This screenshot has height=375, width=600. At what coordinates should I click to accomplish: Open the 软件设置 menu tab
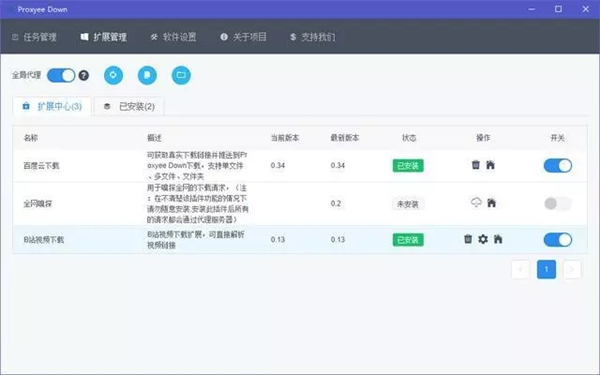(x=173, y=37)
